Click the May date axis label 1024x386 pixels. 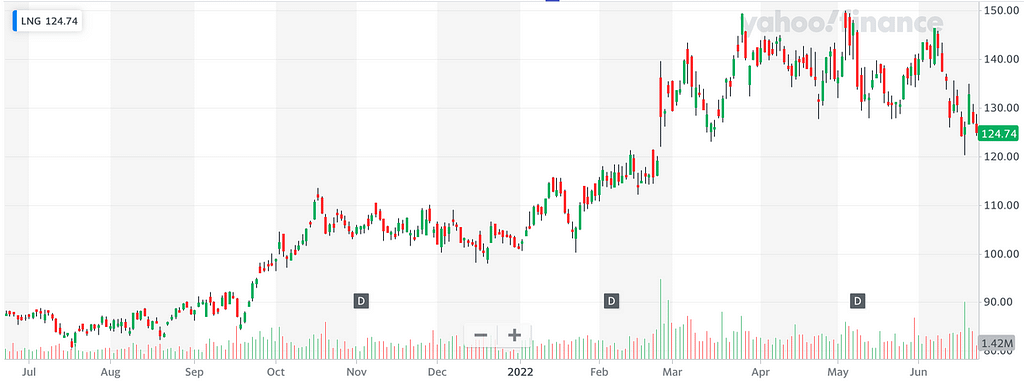pos(838,373)
